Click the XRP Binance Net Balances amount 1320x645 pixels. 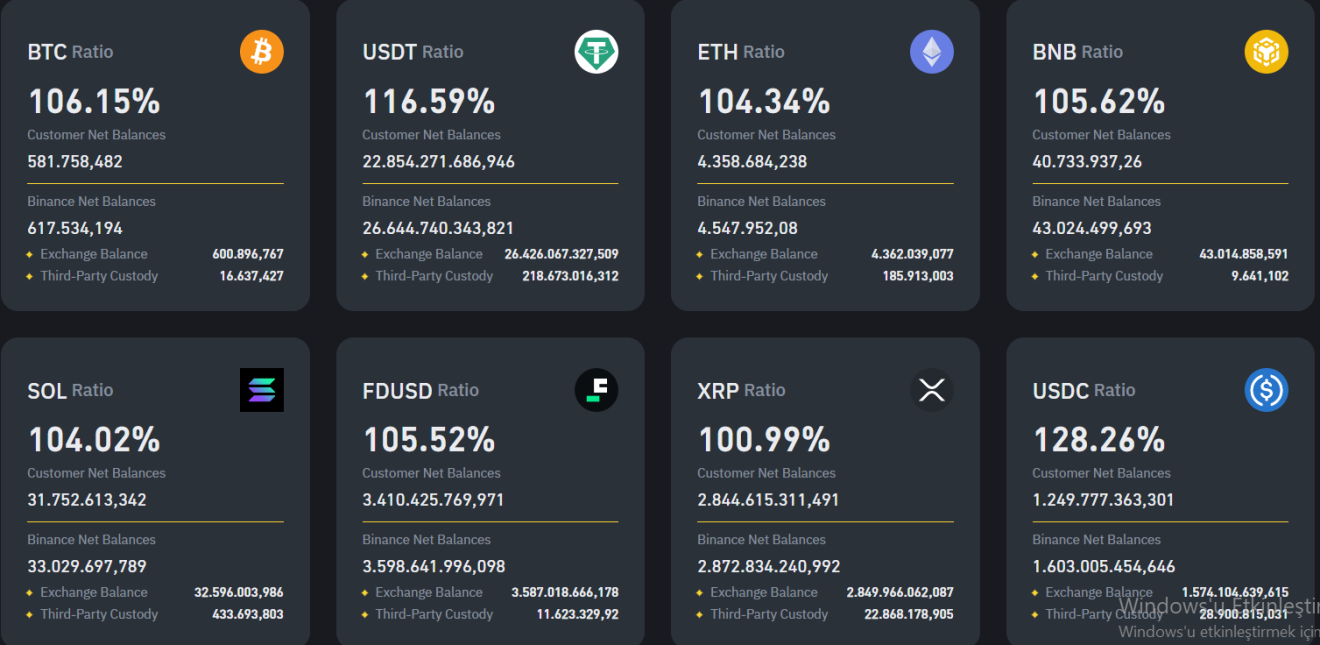(x=768, y=566)
